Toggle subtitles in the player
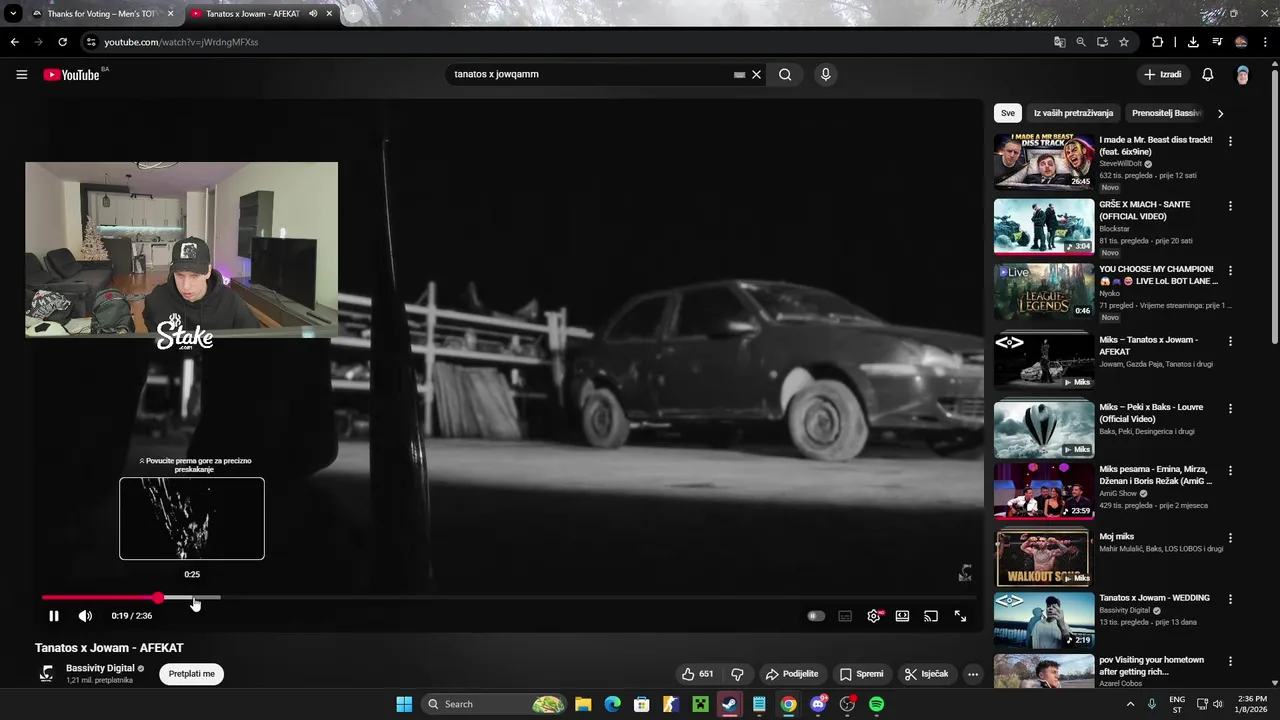This screenshot has height=720, width=1280. coord(845,616)
